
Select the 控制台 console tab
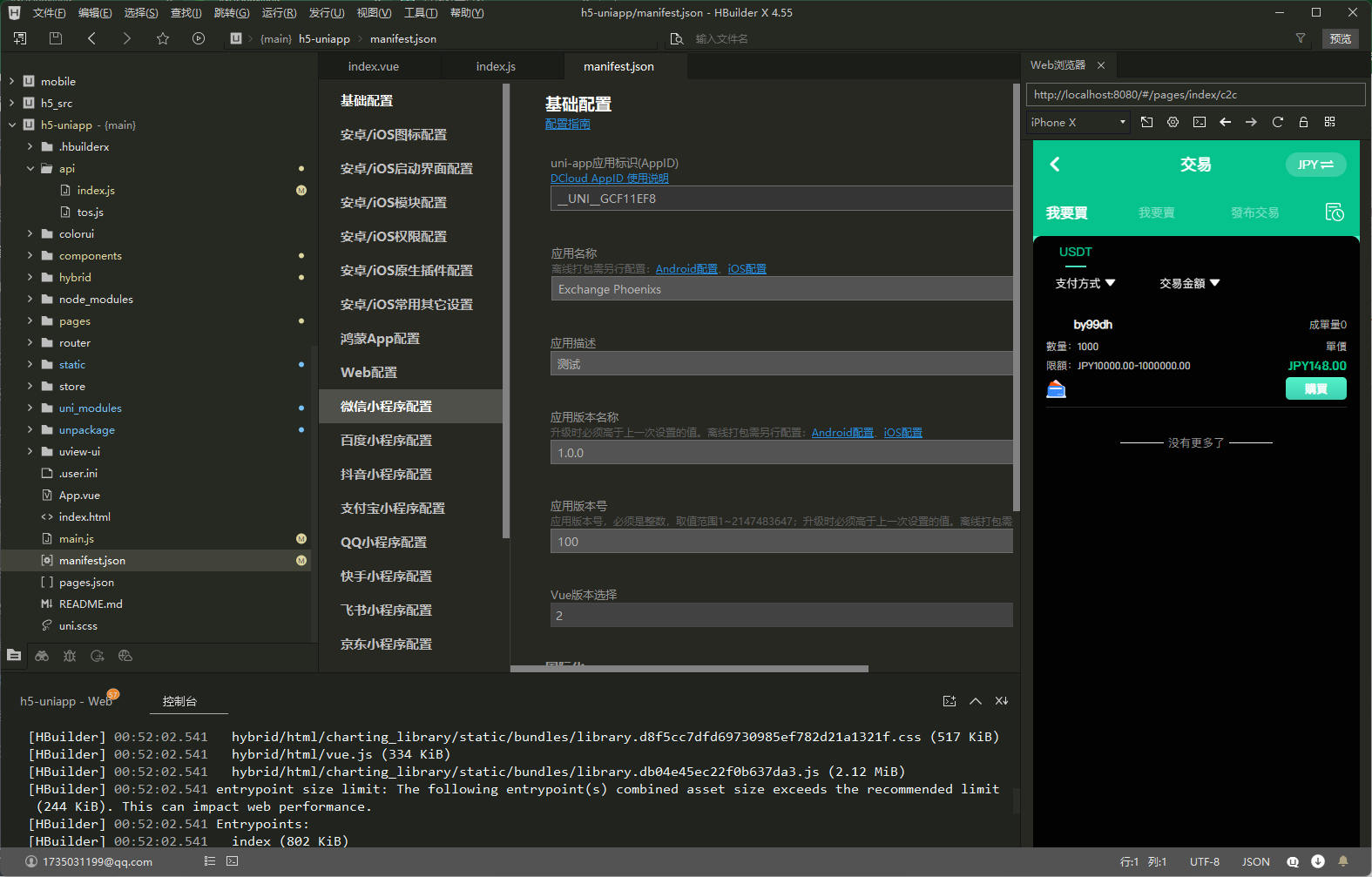click(179, 701)
